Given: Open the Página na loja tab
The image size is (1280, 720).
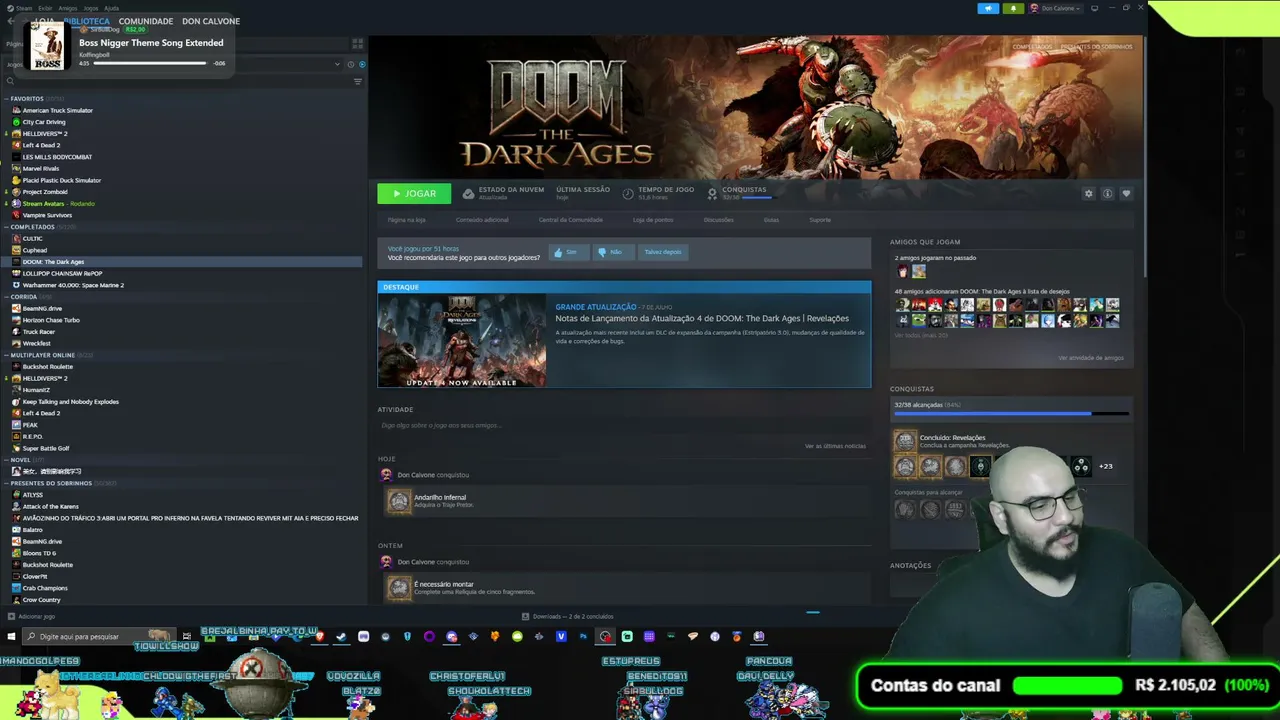Looking at the screenshot, I should tap(406, 220).
